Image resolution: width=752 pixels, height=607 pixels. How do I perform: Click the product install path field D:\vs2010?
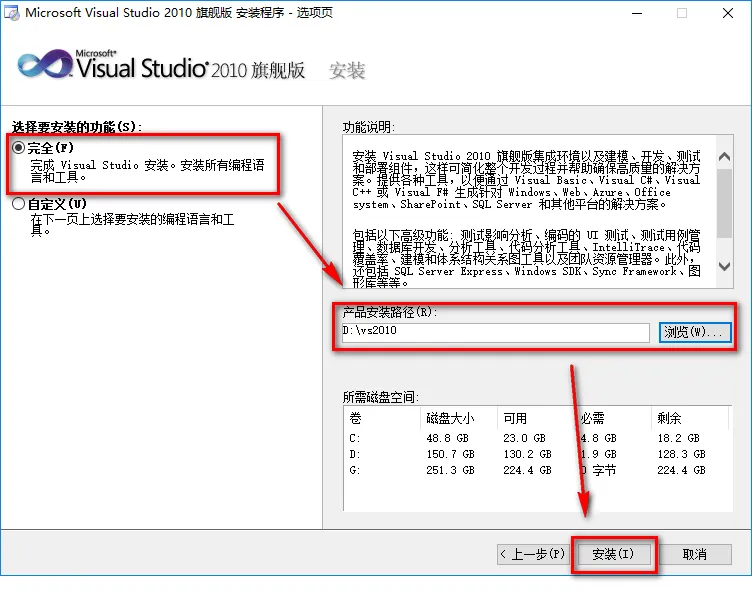pyautogui.click(x=495, y=332)
